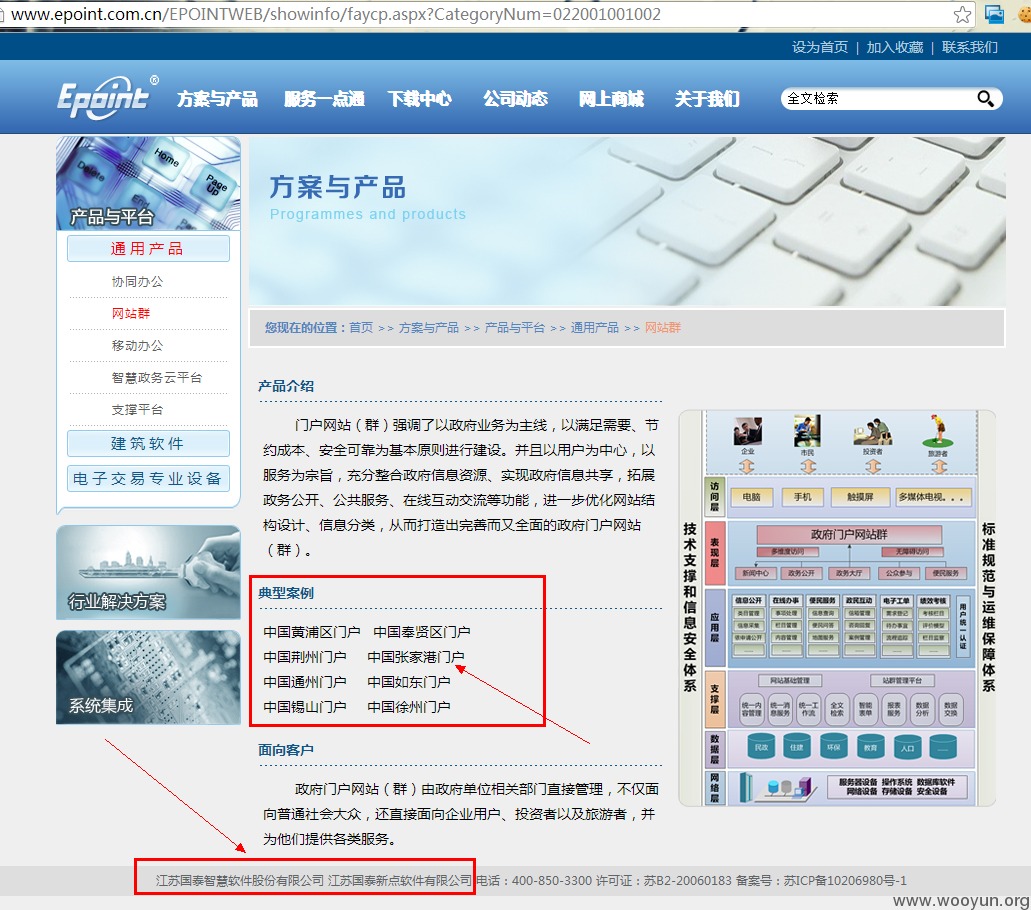This screenshot has height=910, width=1031.
Task: Click the 苏ICP备10206980号-1 footer record number
Action: [x=845, y=880]
